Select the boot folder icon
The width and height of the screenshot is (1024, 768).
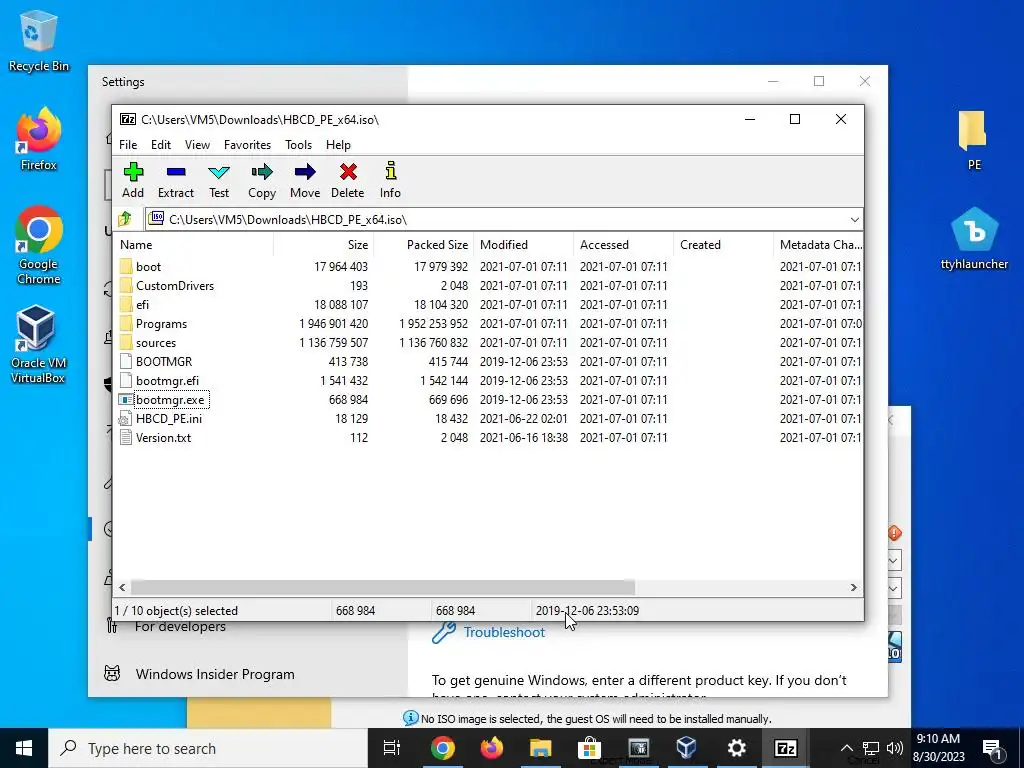click(x=126, y=266)
